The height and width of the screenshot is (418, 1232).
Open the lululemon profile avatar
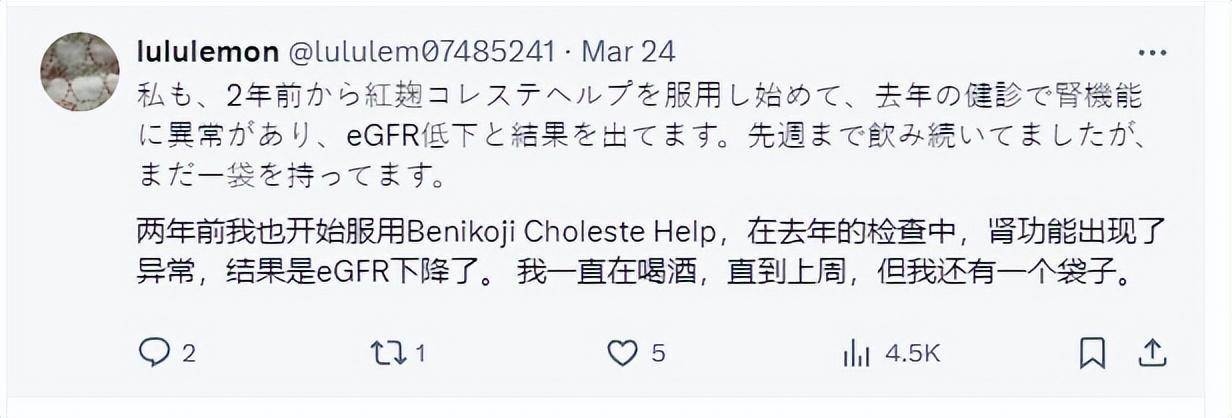pos(80,71)
